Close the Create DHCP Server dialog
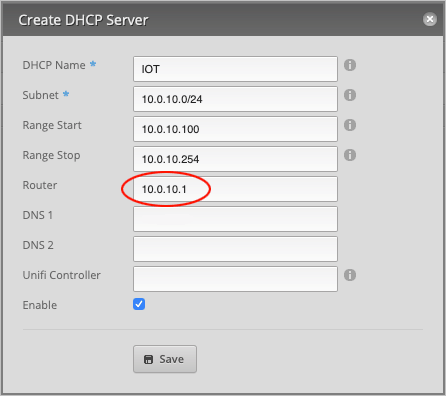 [x=430, y=19]
